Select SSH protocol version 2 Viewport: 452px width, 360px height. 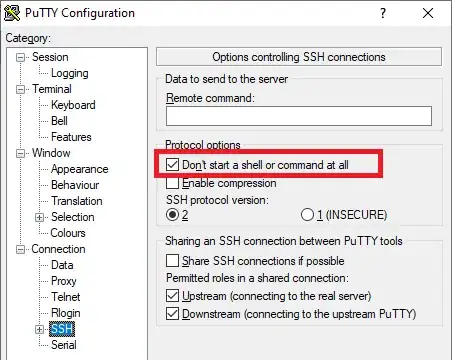[172, 215]
